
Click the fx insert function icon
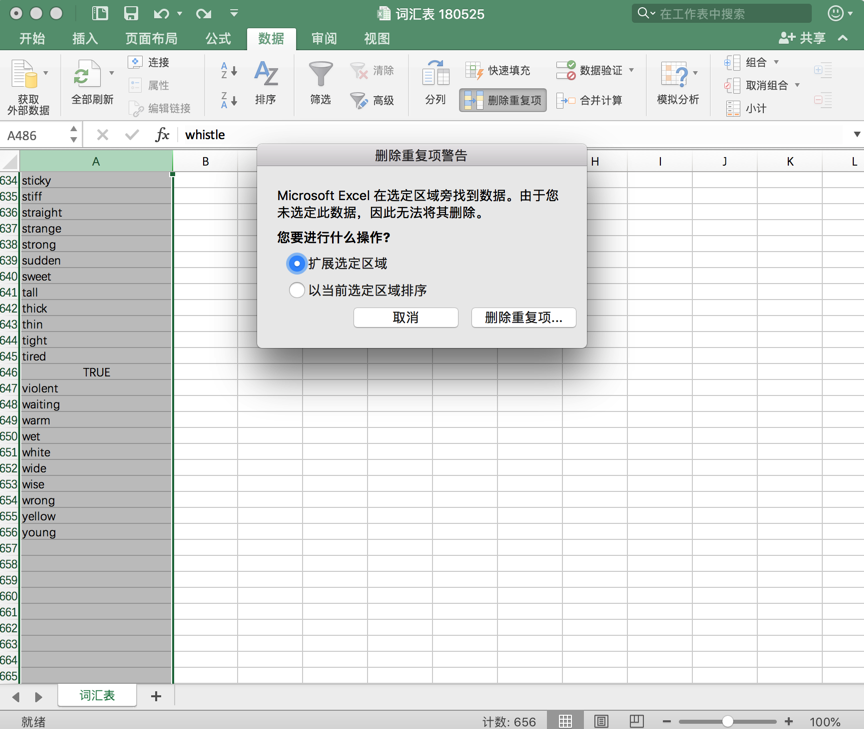pos(162,135)
